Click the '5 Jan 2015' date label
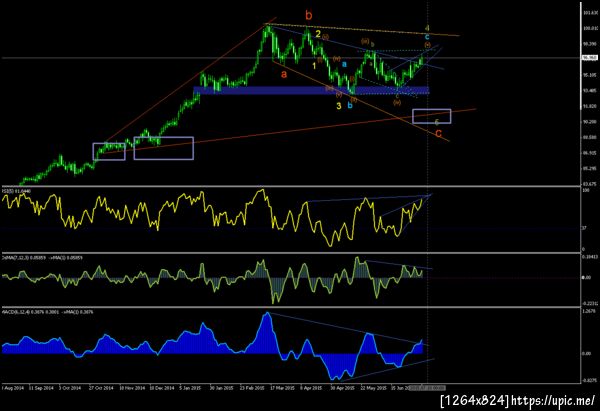Viewport: 600px width, 411px height. 189,388
